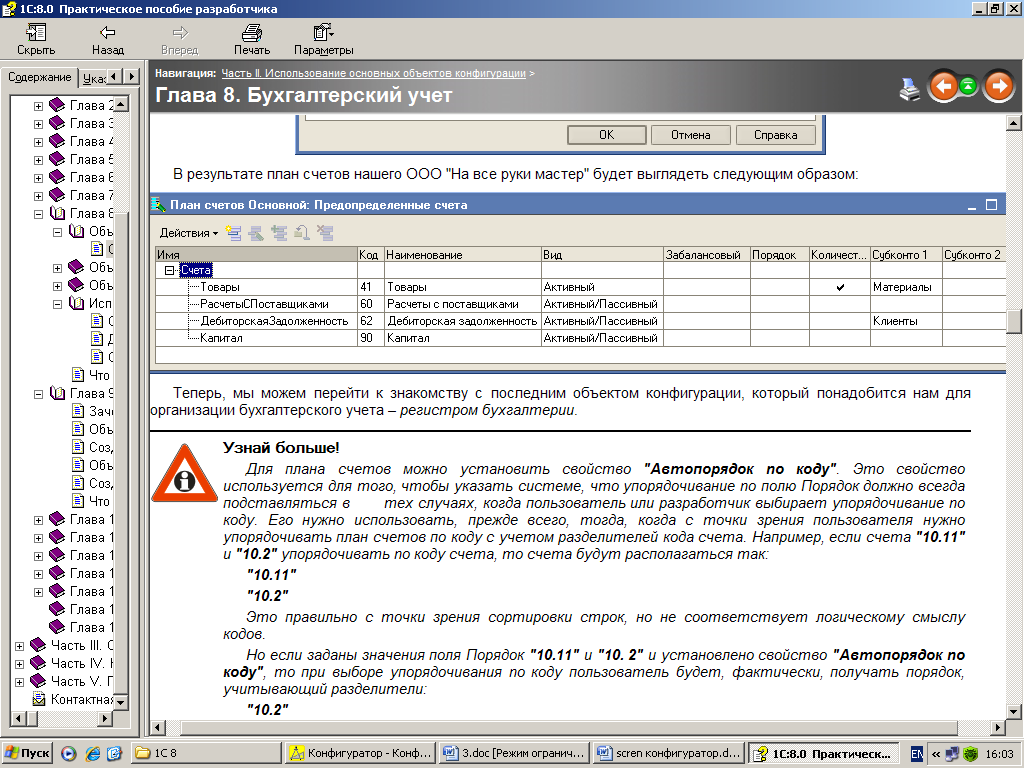Go to next page with orange right arrow
The width and height of the screenshot is (1024, 768).
point(998,87)
